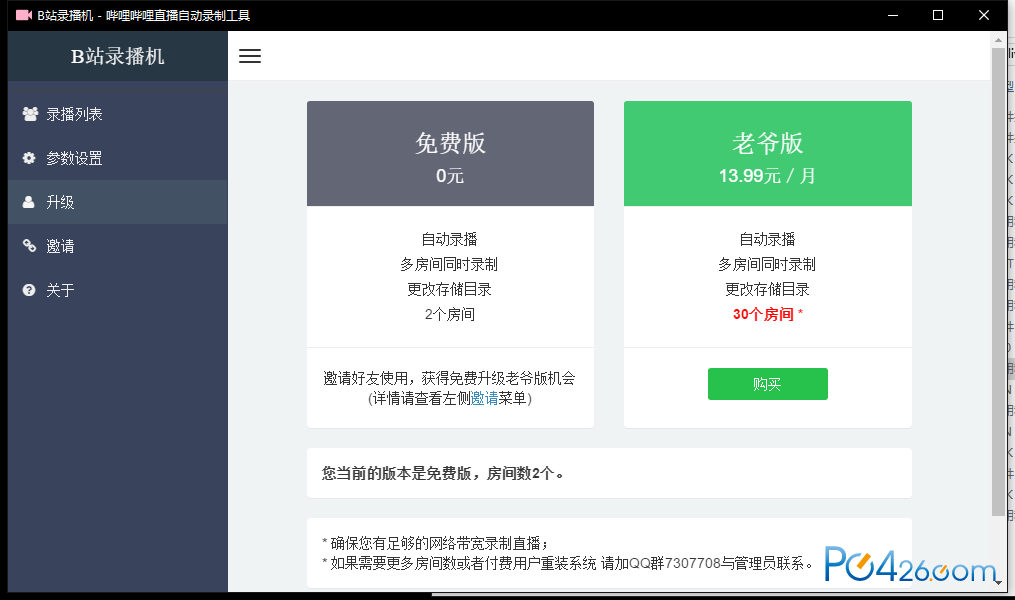Click the B站录播机 sidebar title

[118, 56]
